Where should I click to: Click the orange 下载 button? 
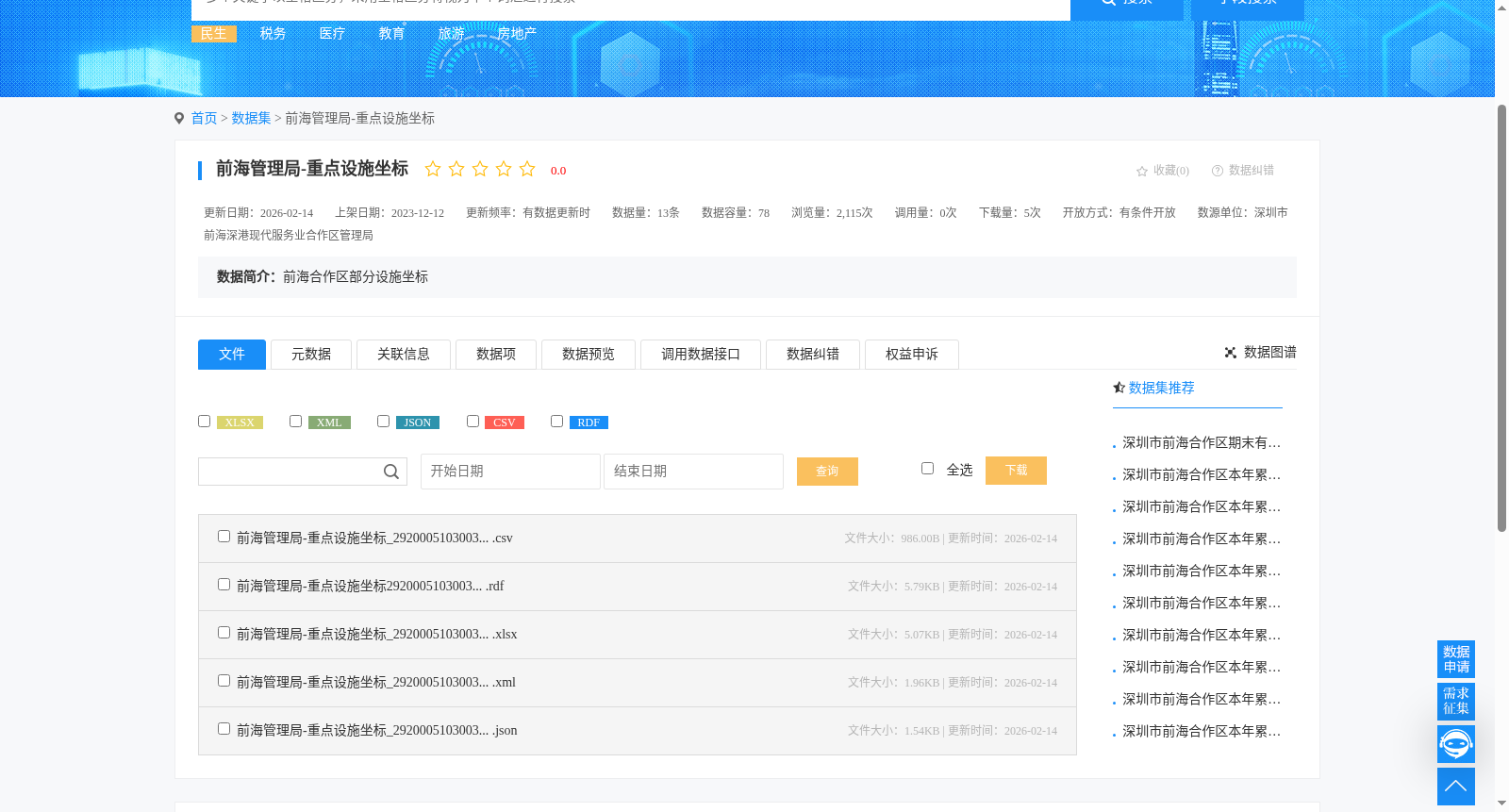pos(1016,471)
